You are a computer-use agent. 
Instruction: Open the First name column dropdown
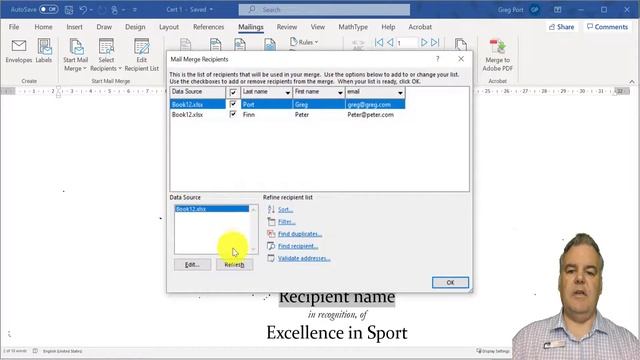[340, 93]
